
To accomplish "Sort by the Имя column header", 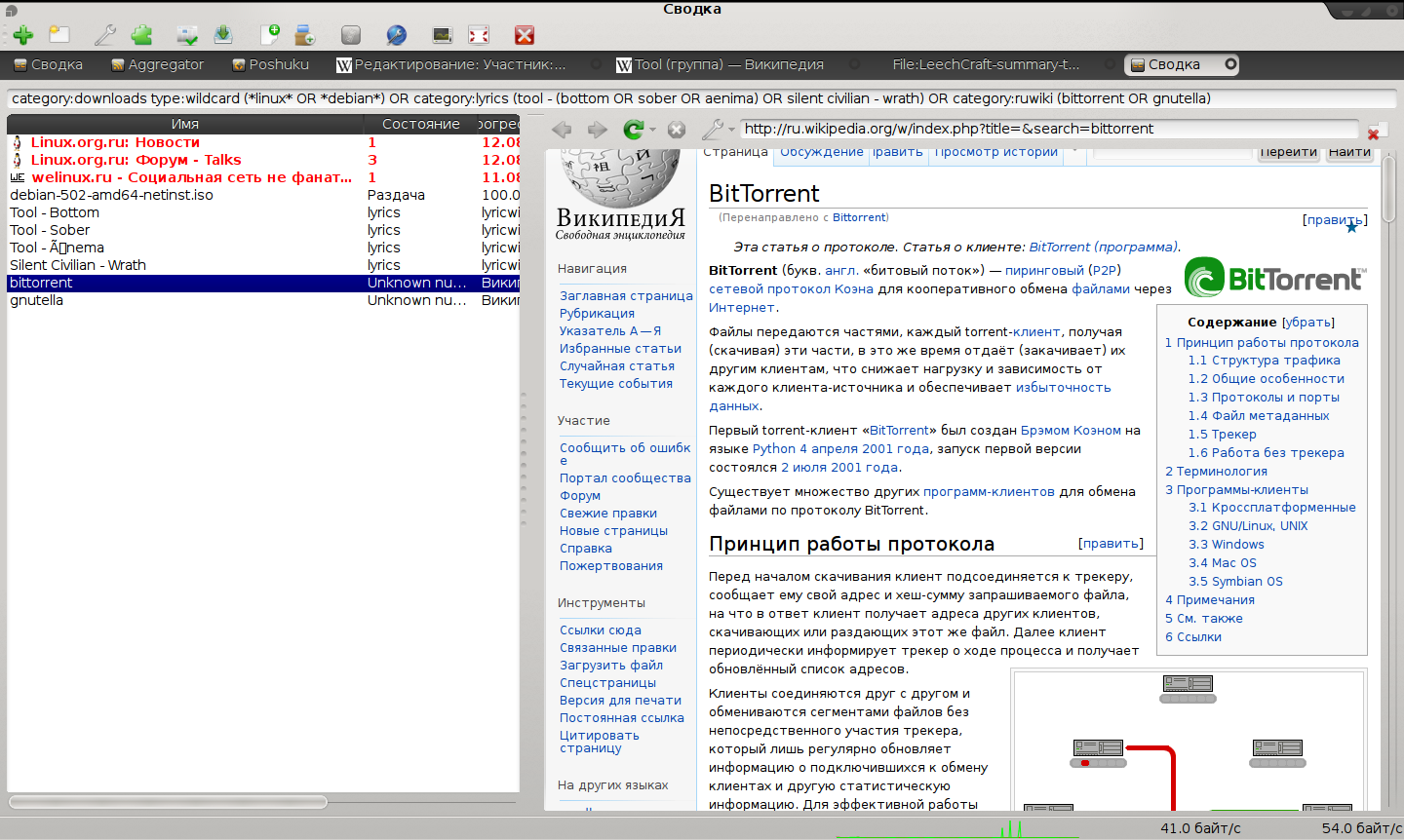I will pos(185,124).
